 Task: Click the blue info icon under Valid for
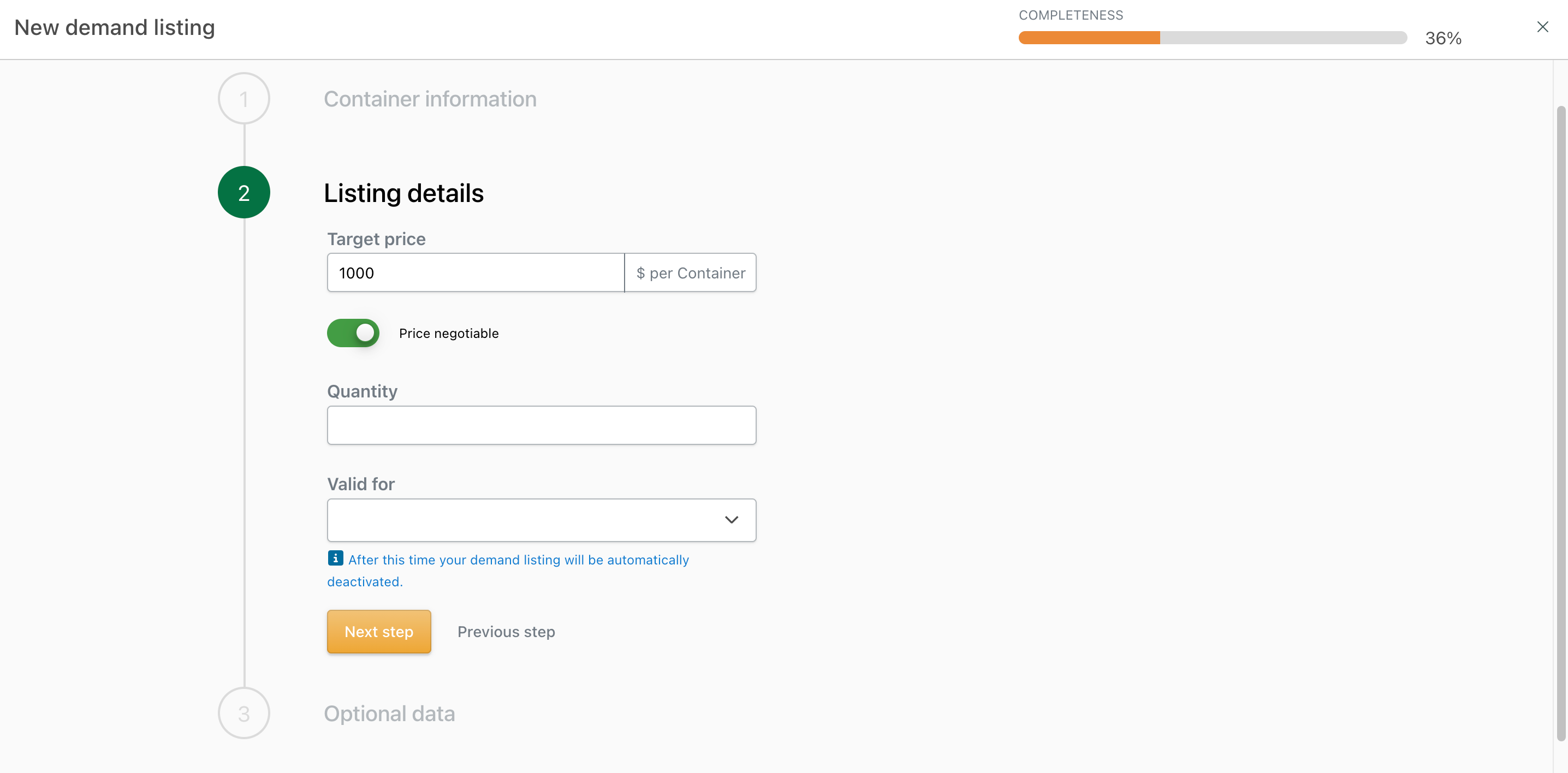[x=335, y=558]
